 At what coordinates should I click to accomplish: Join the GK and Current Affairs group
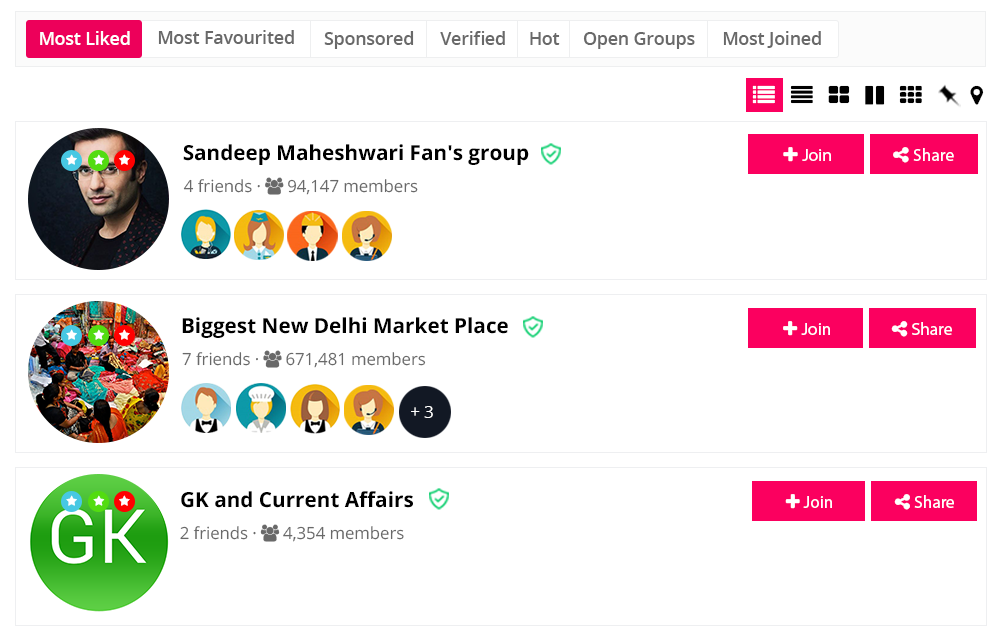click(x=808, y=502)
